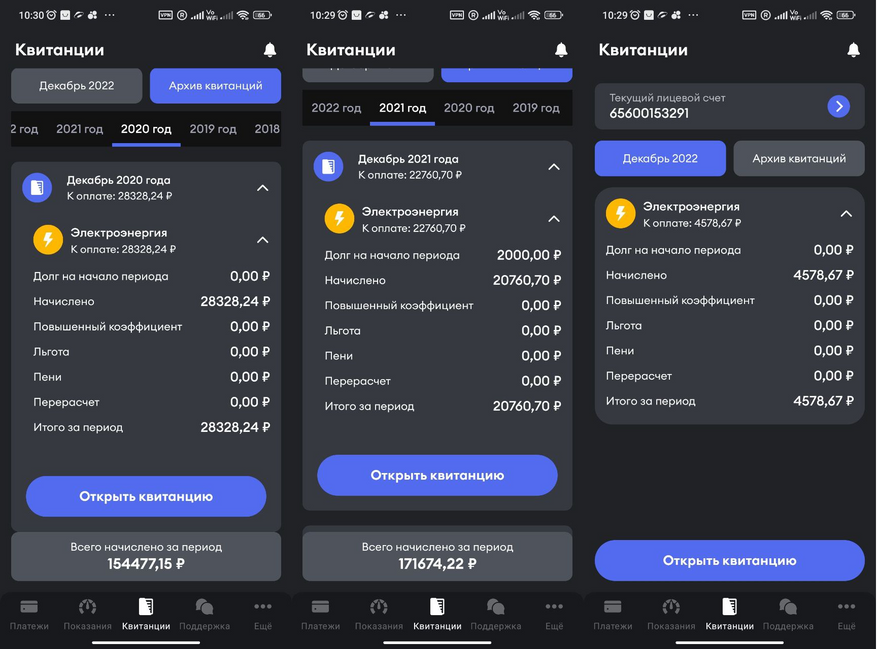Open Архив квитанций on the account number screen
Image resolution: width=877 pixels, height=649 pixels.
click(798, 158)
